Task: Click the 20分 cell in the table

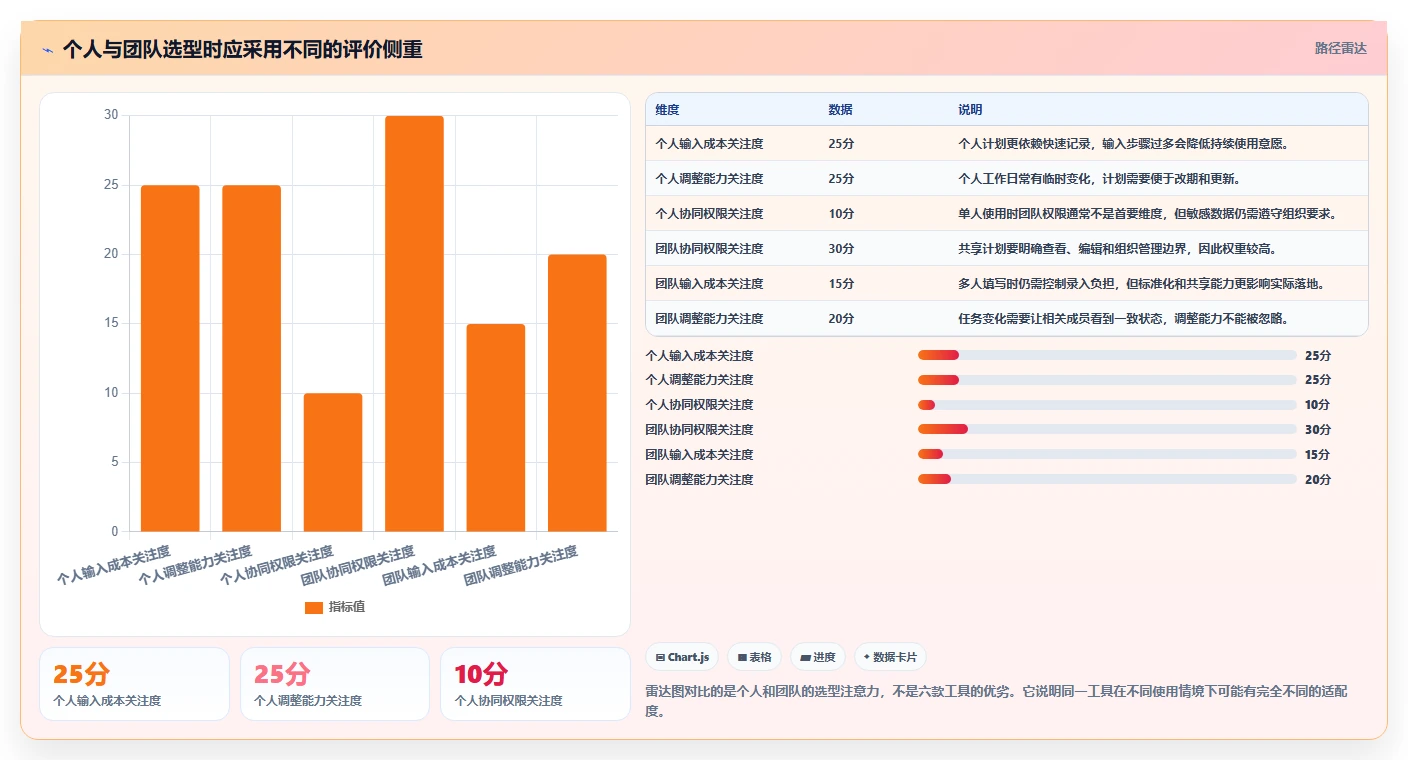Action: coord(841,318)
